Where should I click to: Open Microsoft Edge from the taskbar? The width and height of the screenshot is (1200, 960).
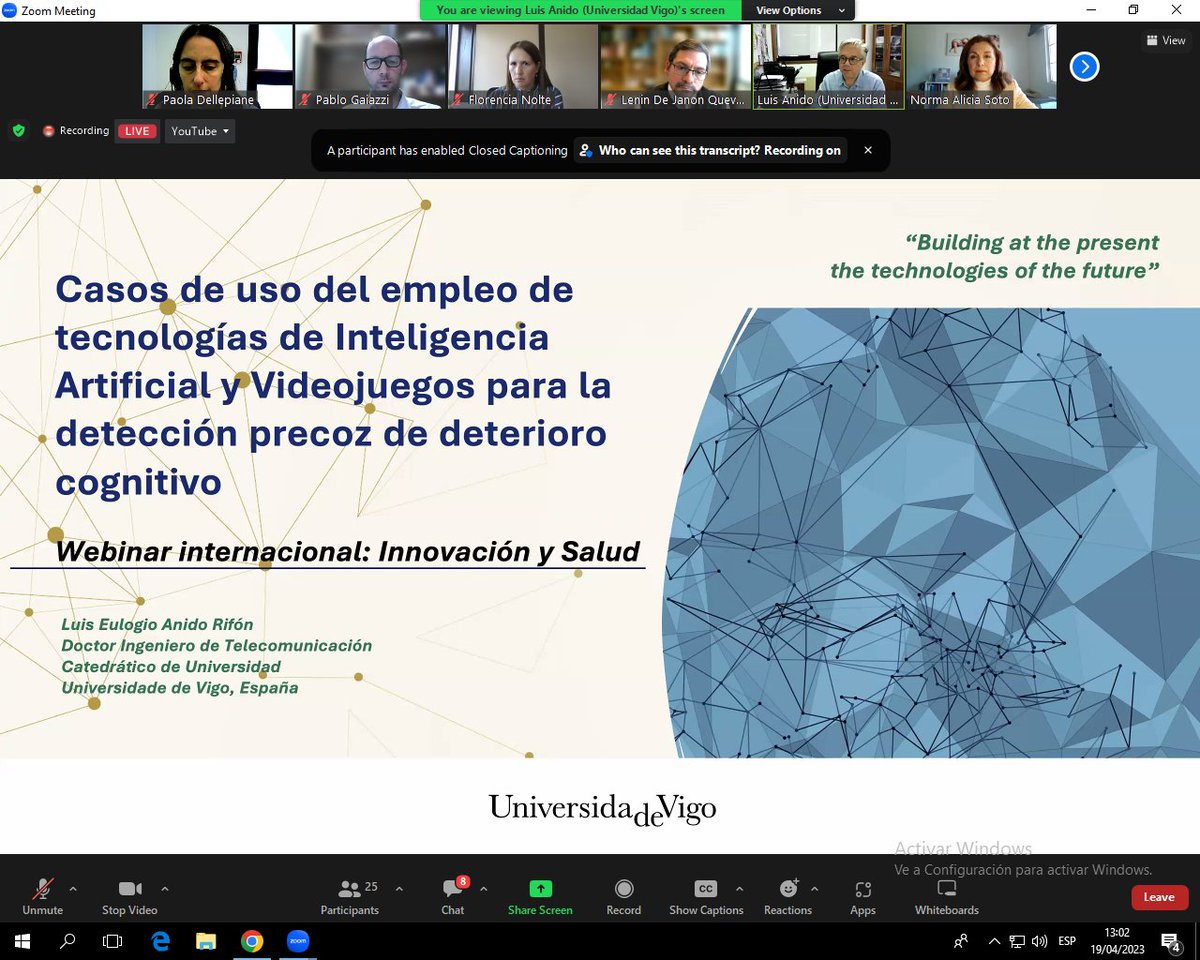(x=160, y=941)
